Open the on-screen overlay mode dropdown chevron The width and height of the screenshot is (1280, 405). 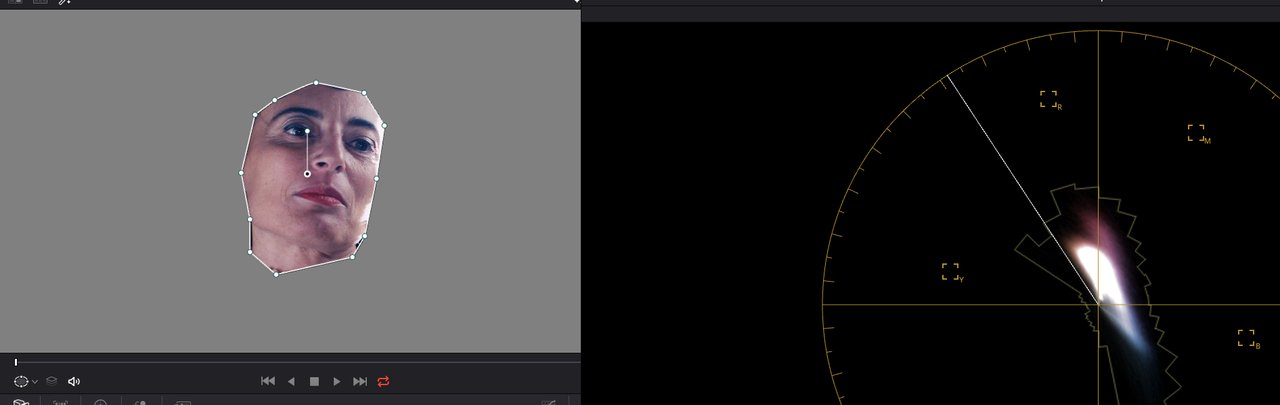pyautogui.click(x=35, y=382)
